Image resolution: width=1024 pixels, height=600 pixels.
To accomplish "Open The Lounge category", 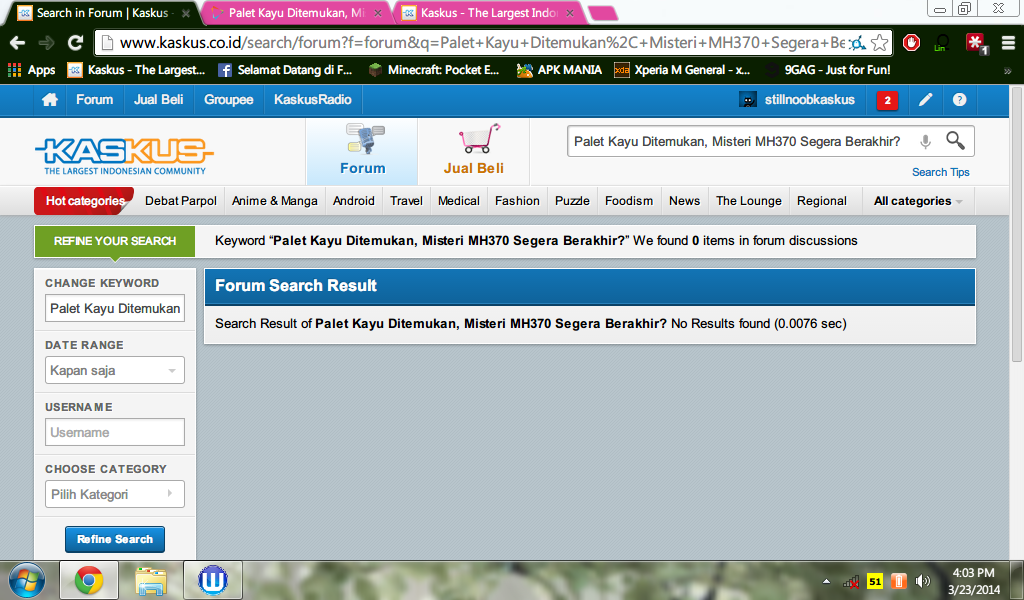I will tap(748, 201).
